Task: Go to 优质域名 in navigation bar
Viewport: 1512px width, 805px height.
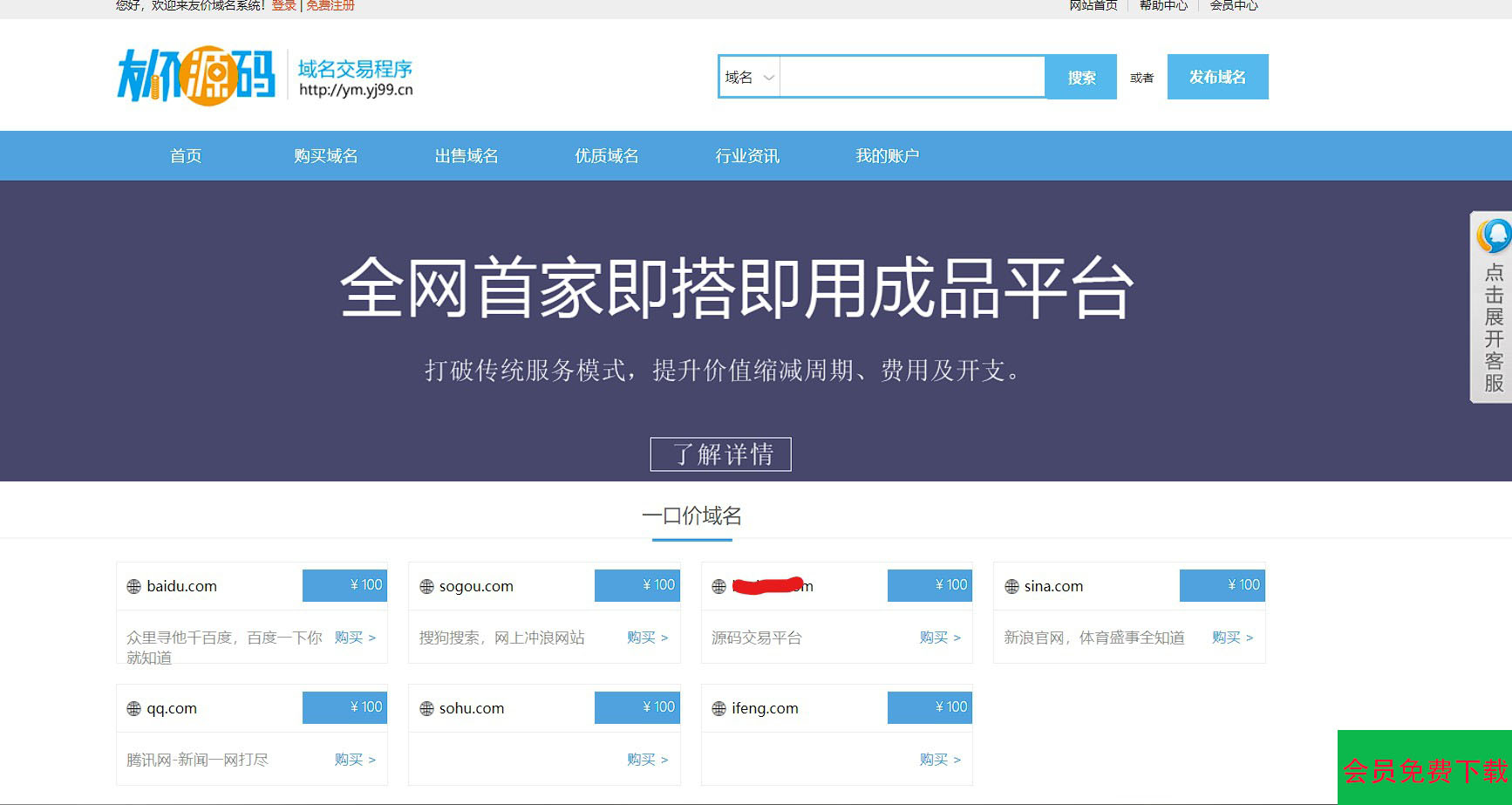Action: tap(606, 156)
